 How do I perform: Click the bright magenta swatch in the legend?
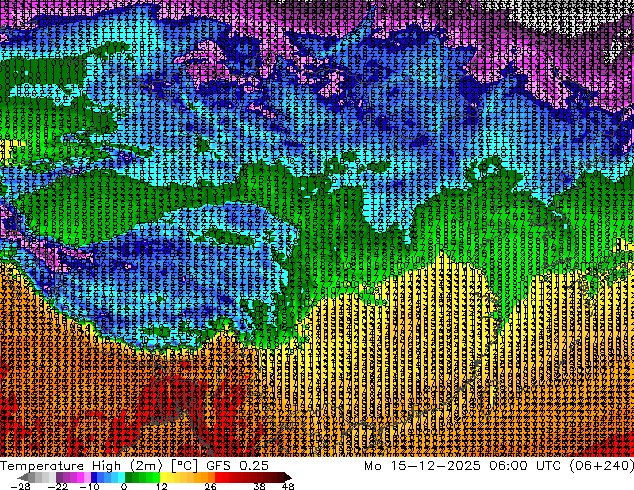[80, 477]
